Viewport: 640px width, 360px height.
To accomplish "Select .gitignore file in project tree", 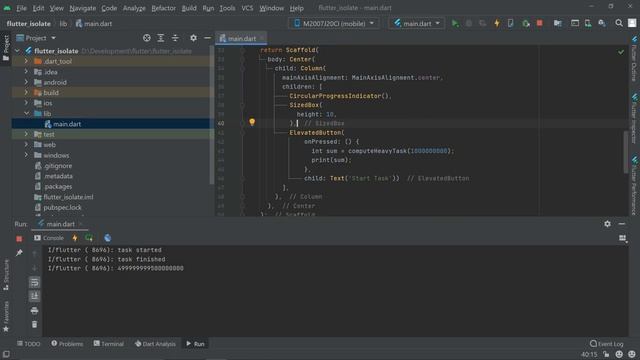I will 58,166.
